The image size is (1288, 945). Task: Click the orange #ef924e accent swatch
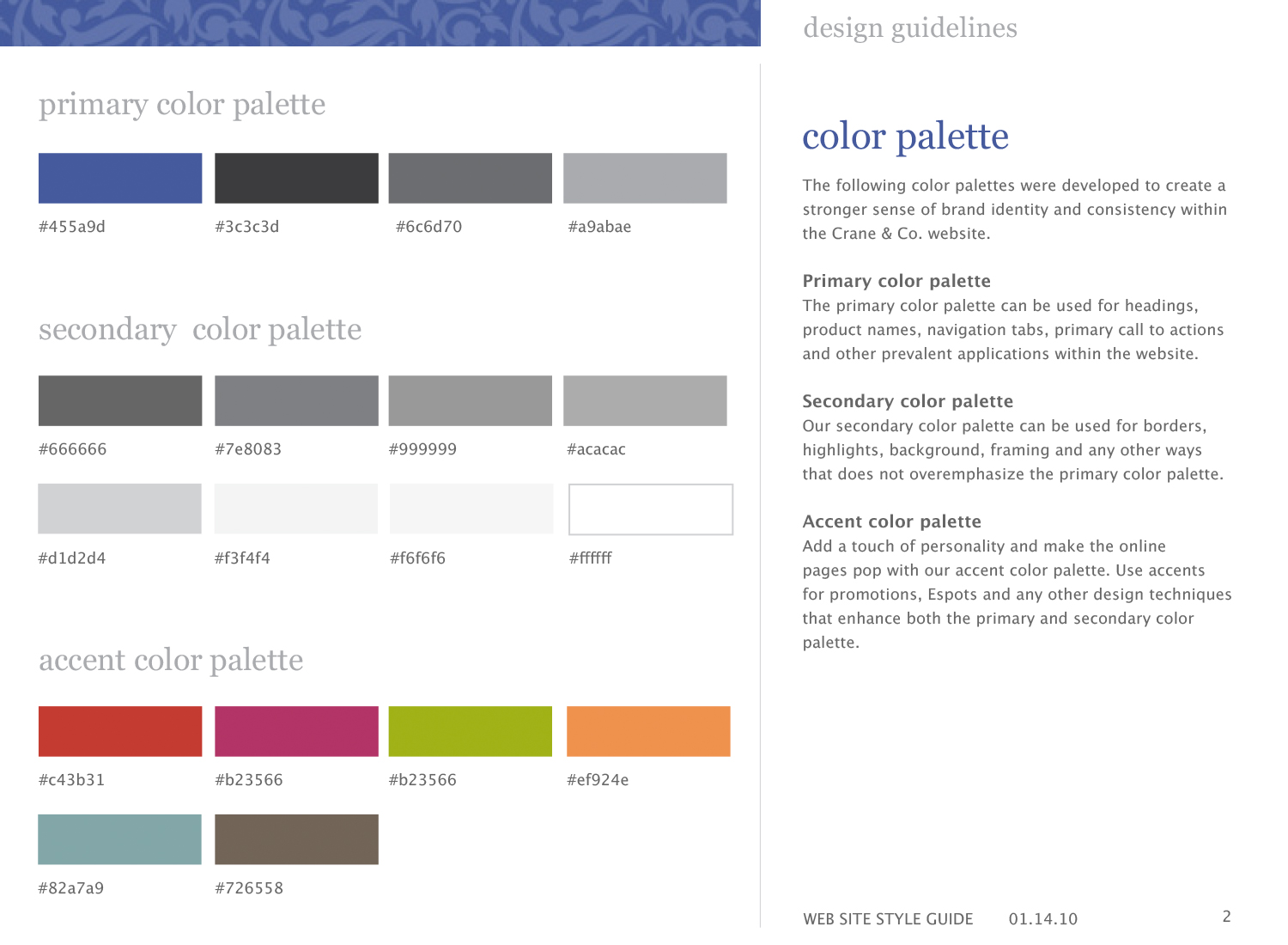[648, 731]
